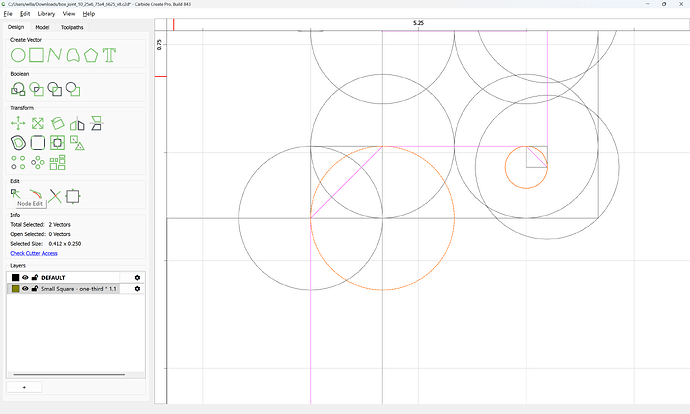690x414 pixels.
Task: Open the Library menu
Action: point(46,14)
